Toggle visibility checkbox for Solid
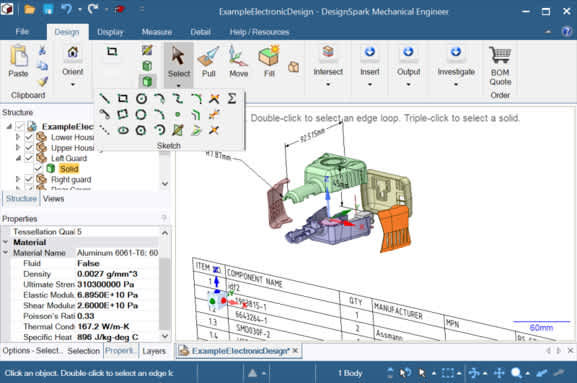Viewport: 577px width, 383px height. pos(38,169)
